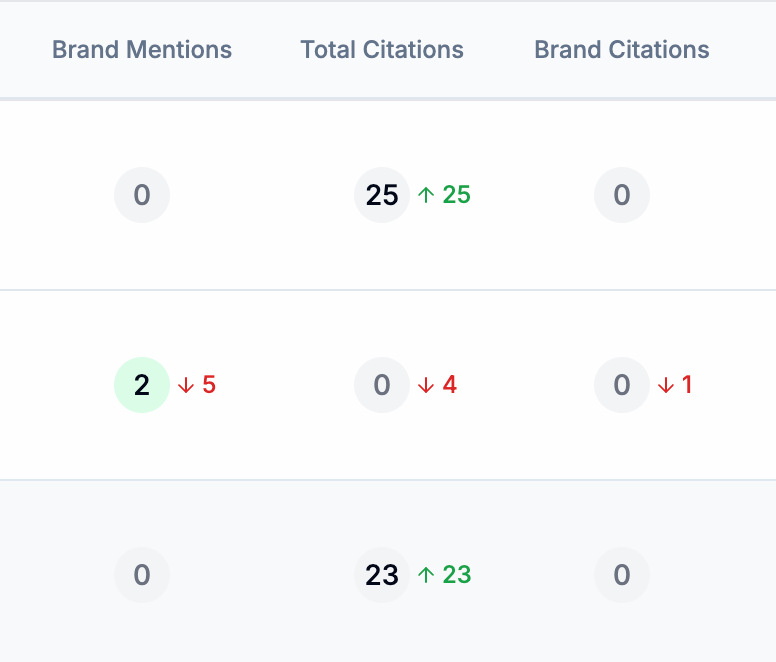Click the green 23 increase number
The height and width of the screenshot is (662, 776).
[x=456, y=575]
